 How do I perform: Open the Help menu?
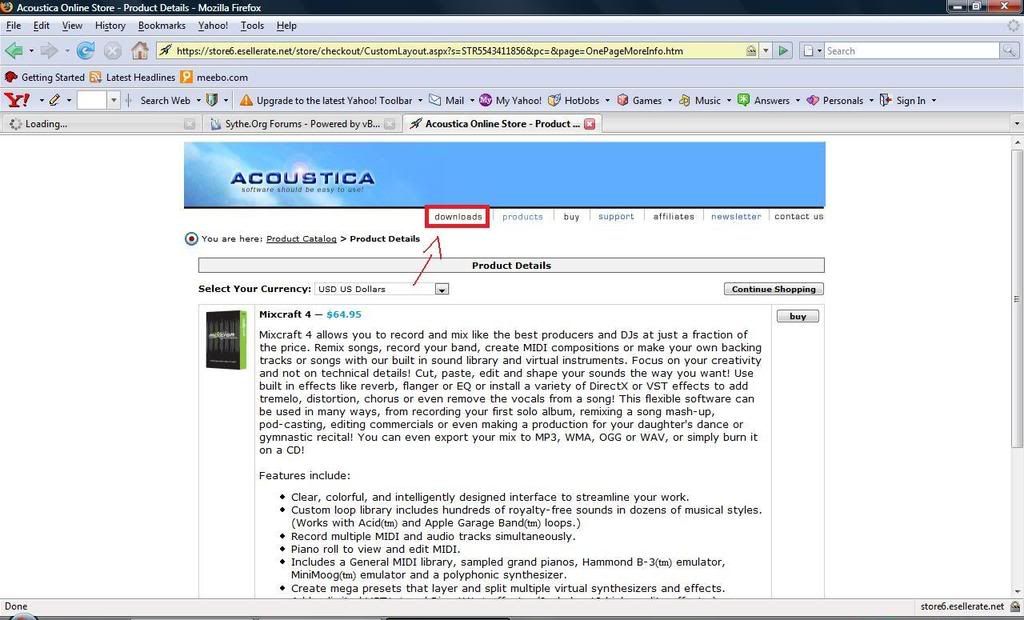point(286,25)
